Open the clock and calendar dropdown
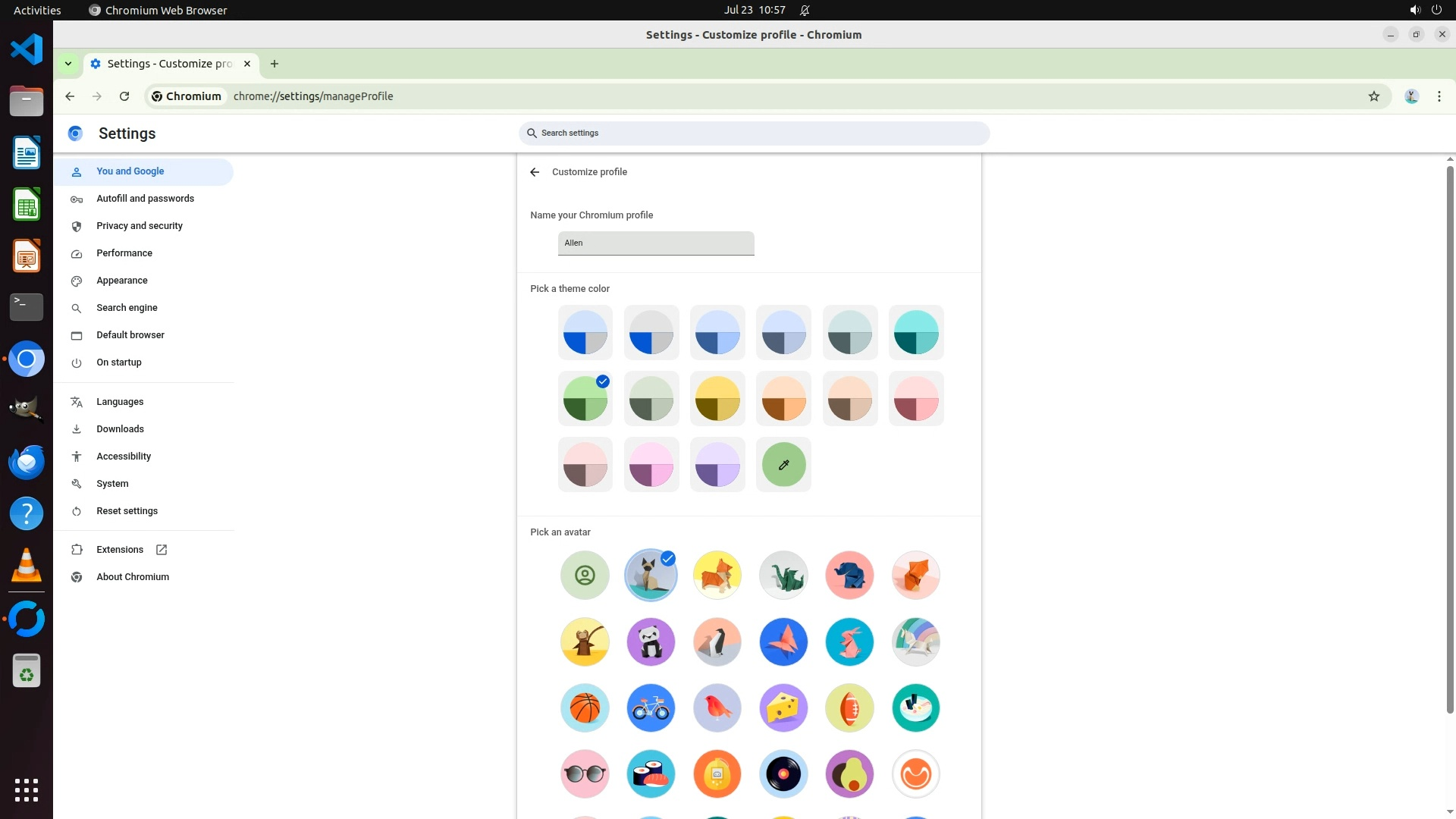This screenshot has width=1456, height=819. click(754, 10)
